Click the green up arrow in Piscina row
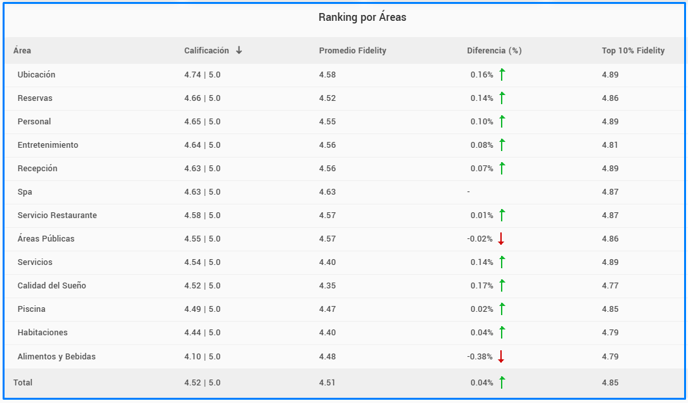Screen dimensions: 688x403 click(502, 310)
